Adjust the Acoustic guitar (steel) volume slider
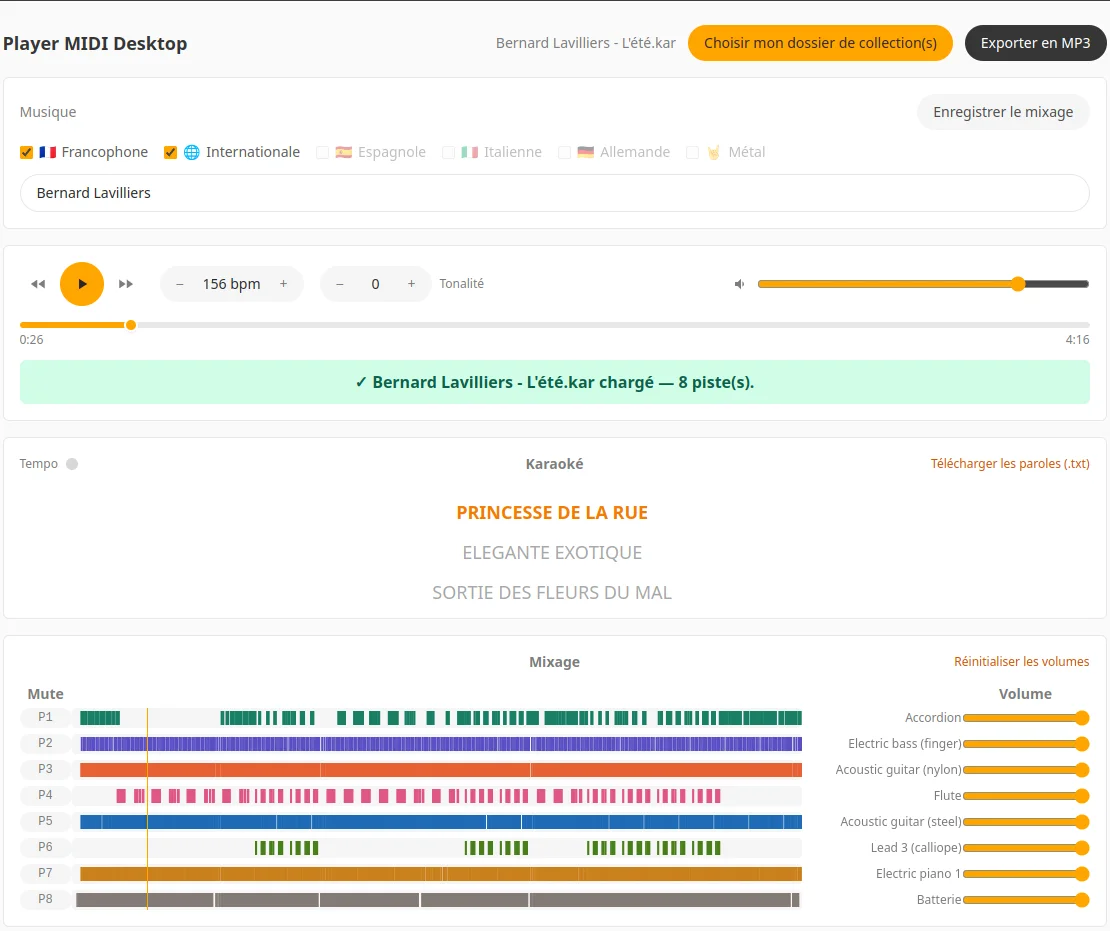The height and width of the screenshot is (931, 1110). click(1026, 821)
